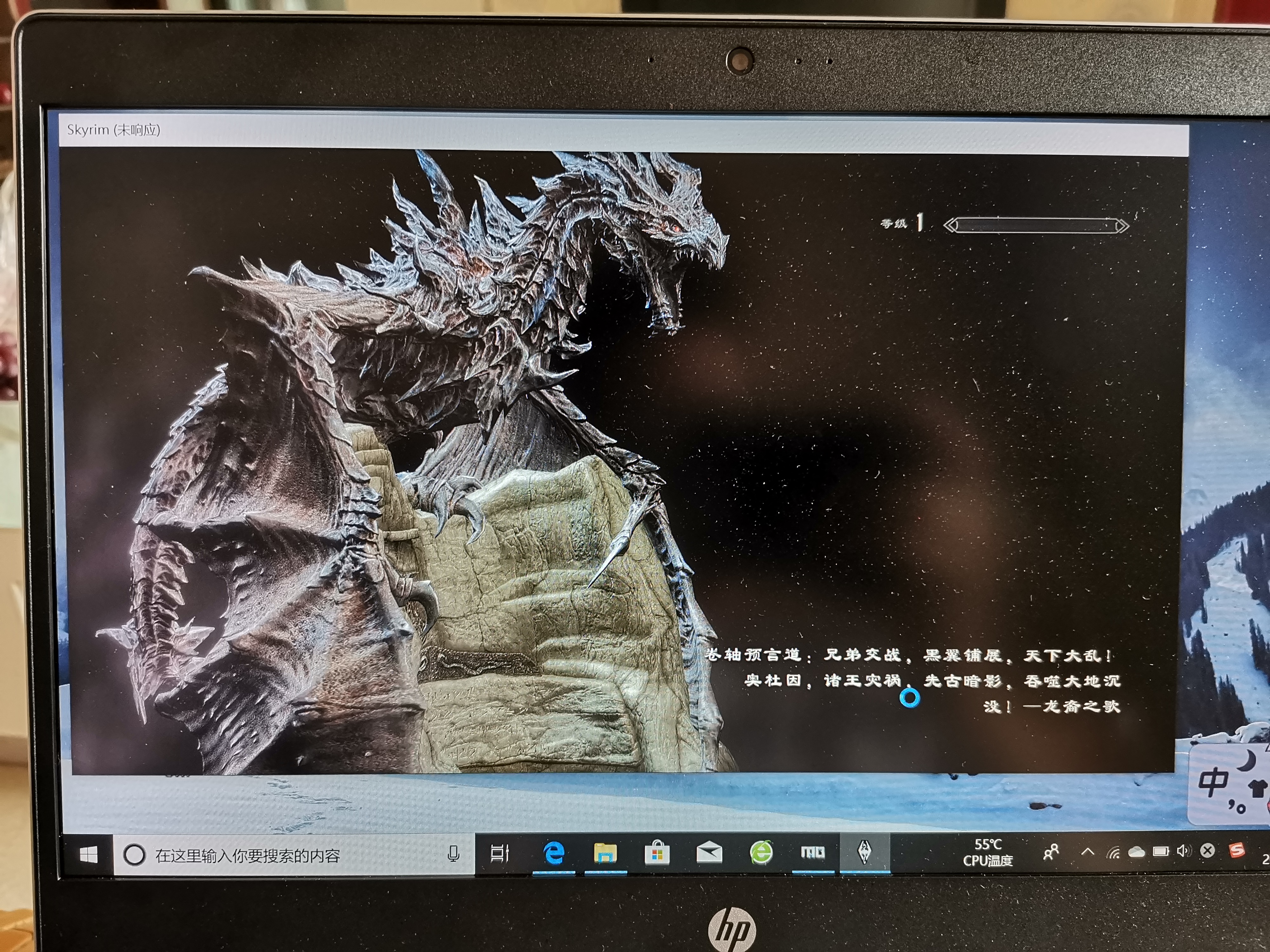This screenshot has width=1270, height=952.
Task: Click the Cortana circle icon in search box
Action: [134, 856]
